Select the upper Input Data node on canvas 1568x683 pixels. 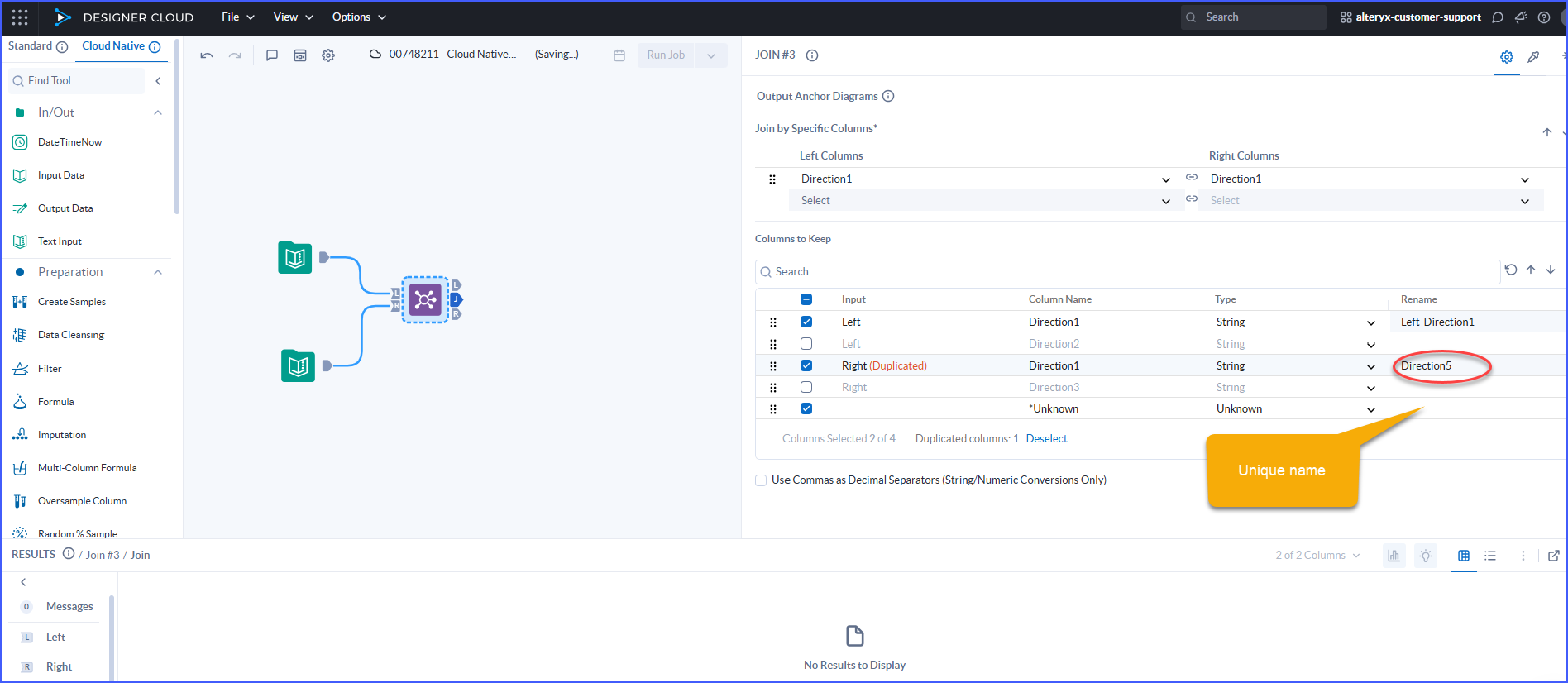pos(295,257)
